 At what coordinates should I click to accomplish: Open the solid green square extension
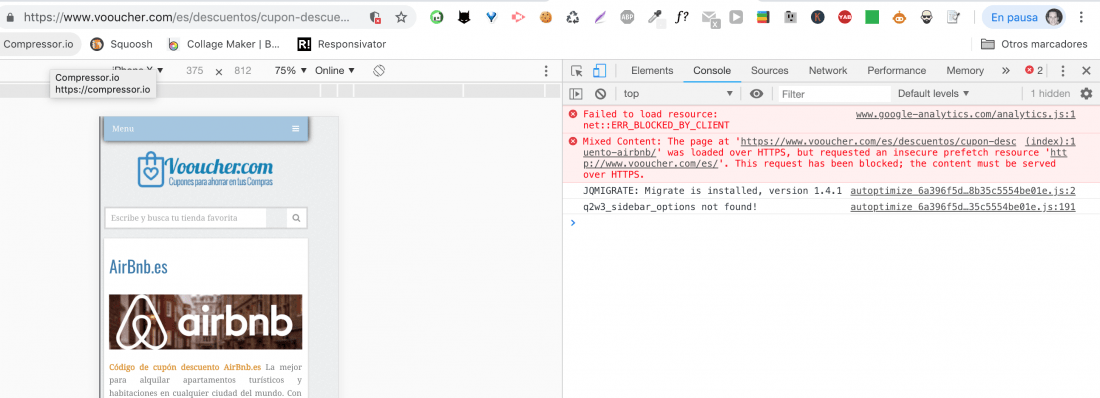(x=872, y=18)
